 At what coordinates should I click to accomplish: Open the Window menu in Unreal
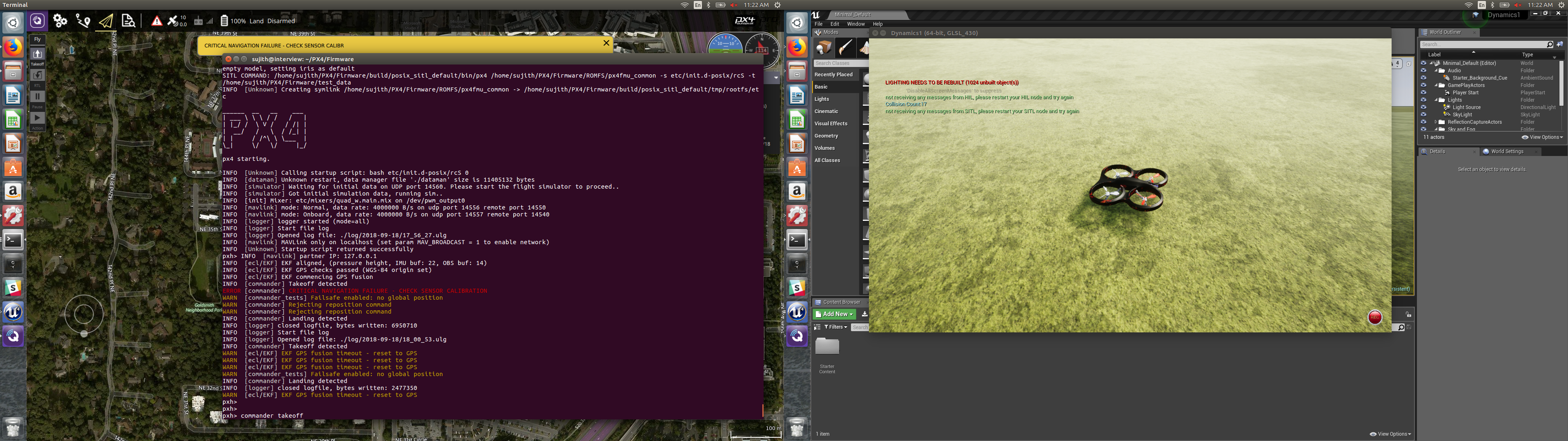click(x=855, y=24)
